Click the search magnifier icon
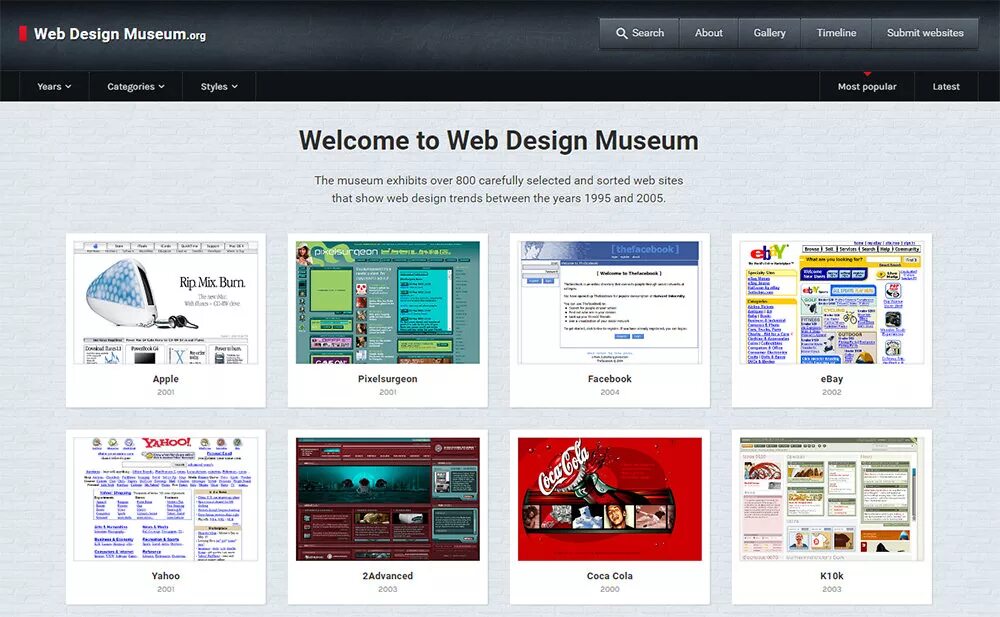 pyautogui.click(x=621, y=33)
